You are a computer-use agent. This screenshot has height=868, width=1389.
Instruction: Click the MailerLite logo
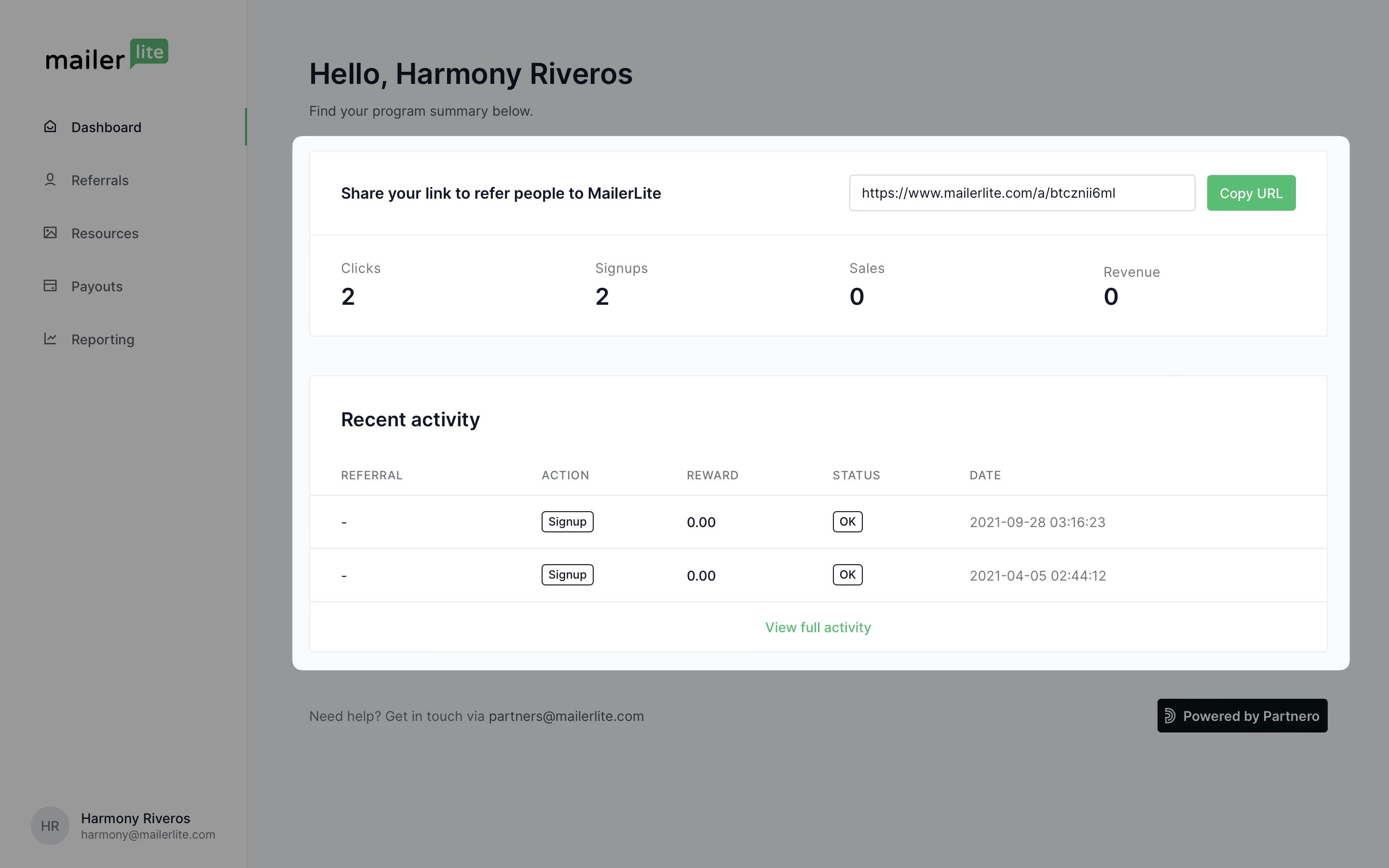107,55
